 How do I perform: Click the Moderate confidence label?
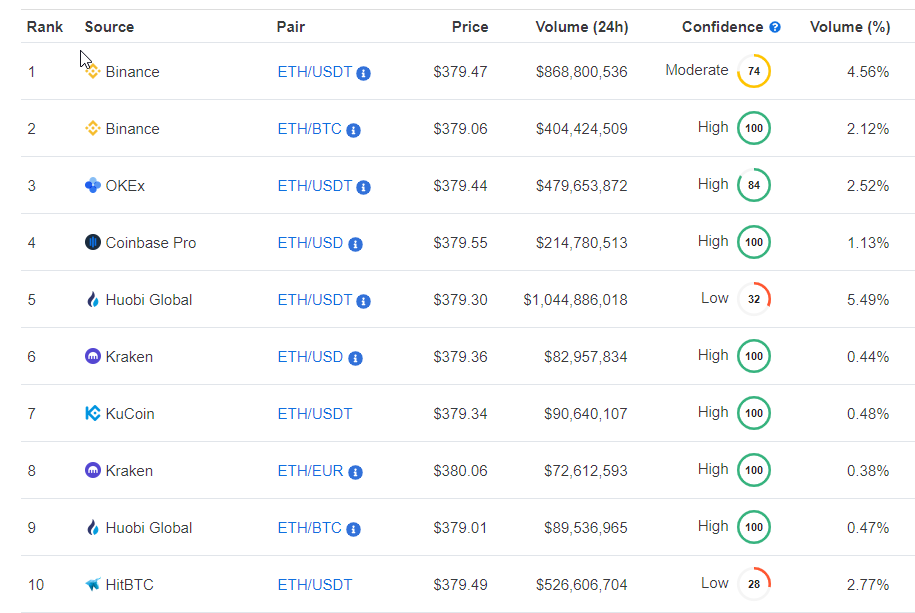[697, 70]
